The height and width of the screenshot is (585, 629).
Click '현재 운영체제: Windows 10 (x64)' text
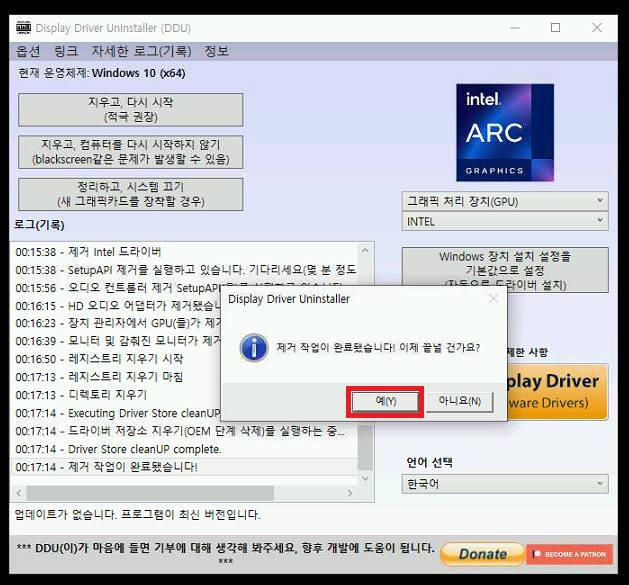pos(102,73)
